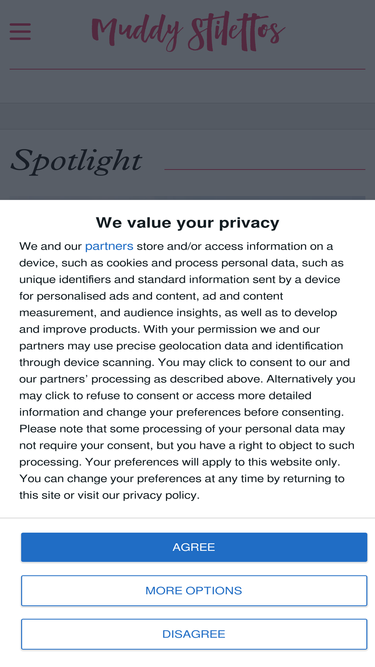Follow the blue partners link

click(109, 246)
